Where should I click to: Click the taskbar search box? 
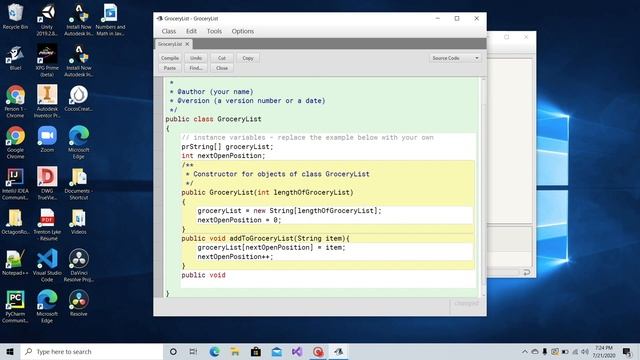point(92,351)
